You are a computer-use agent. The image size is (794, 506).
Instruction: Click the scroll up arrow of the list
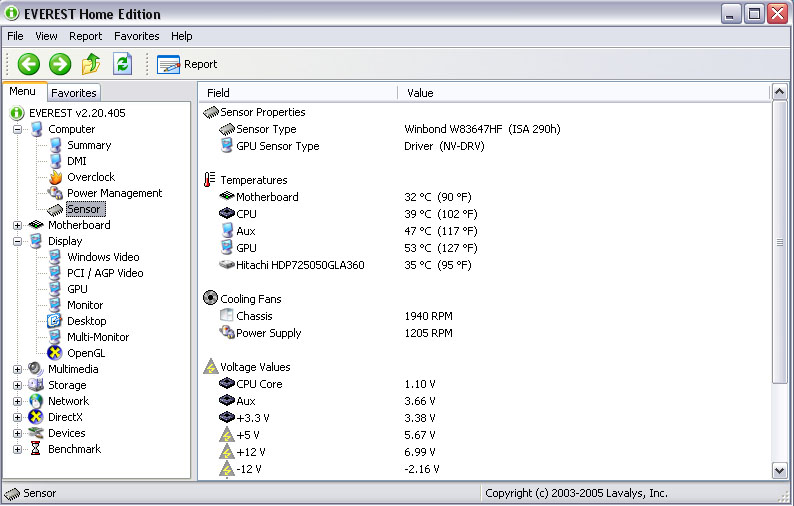pos(779,93)
